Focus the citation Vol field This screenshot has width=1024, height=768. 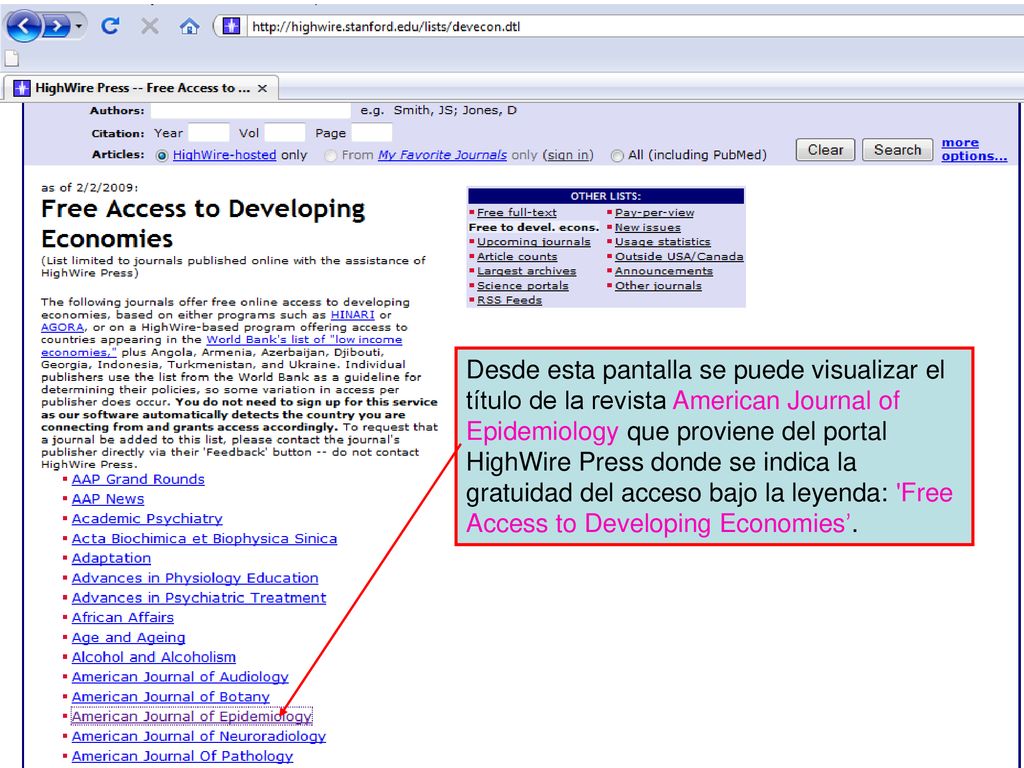point(284,133)
